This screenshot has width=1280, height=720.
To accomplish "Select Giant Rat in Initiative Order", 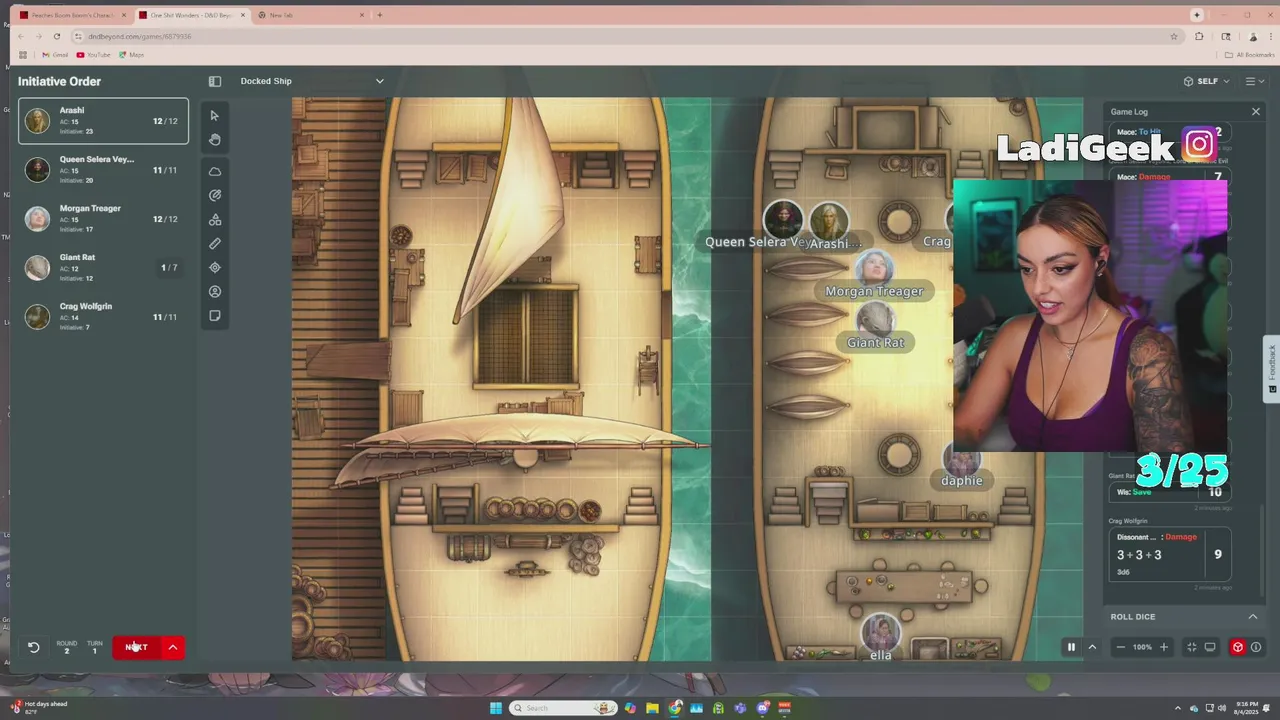I will [103, 268].
